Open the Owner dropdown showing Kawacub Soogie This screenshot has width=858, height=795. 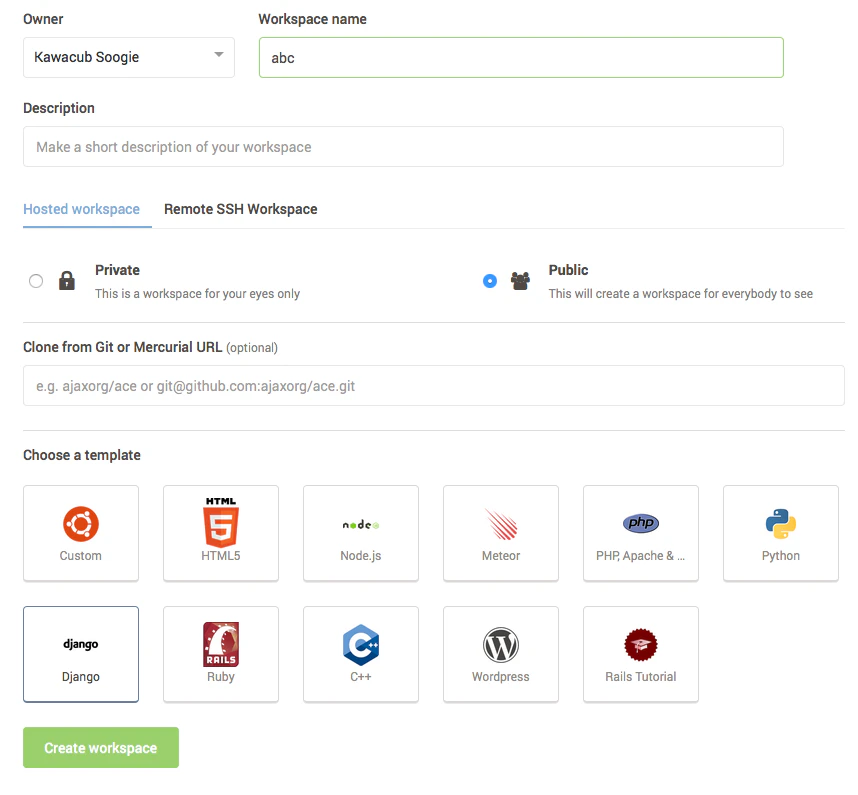(x=129, y=57)
